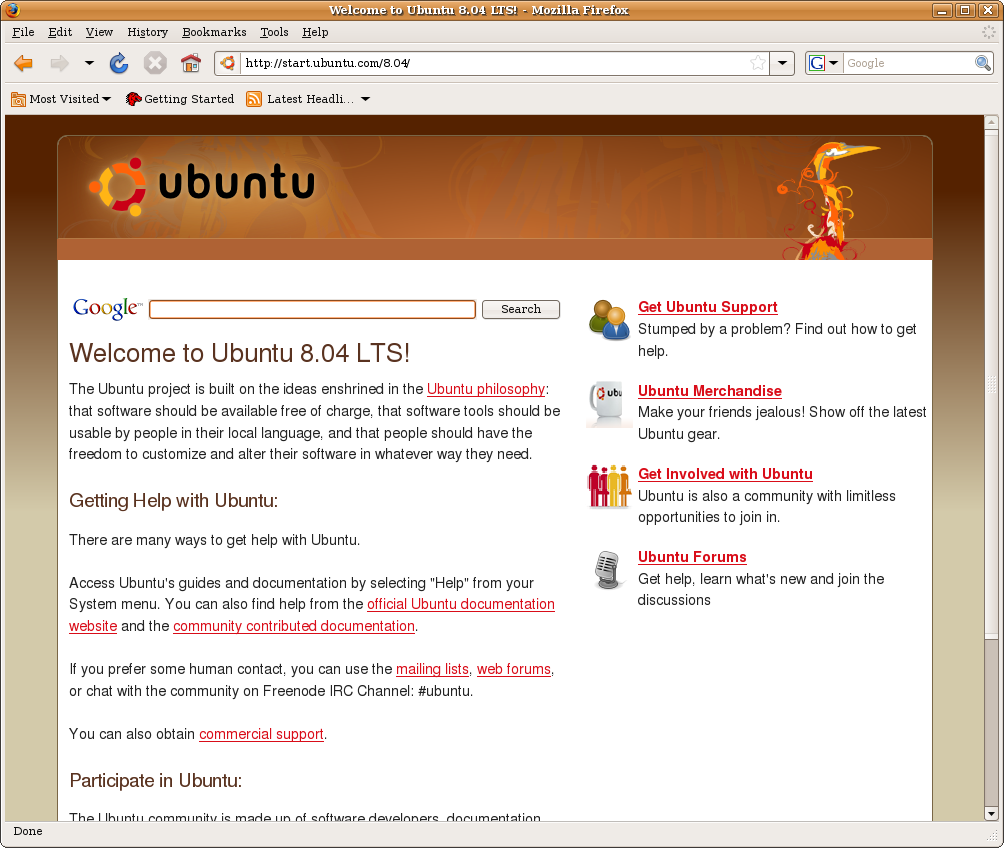
Task: Click the Get Ubuntu Support people icon
Action: coord(609,320)
